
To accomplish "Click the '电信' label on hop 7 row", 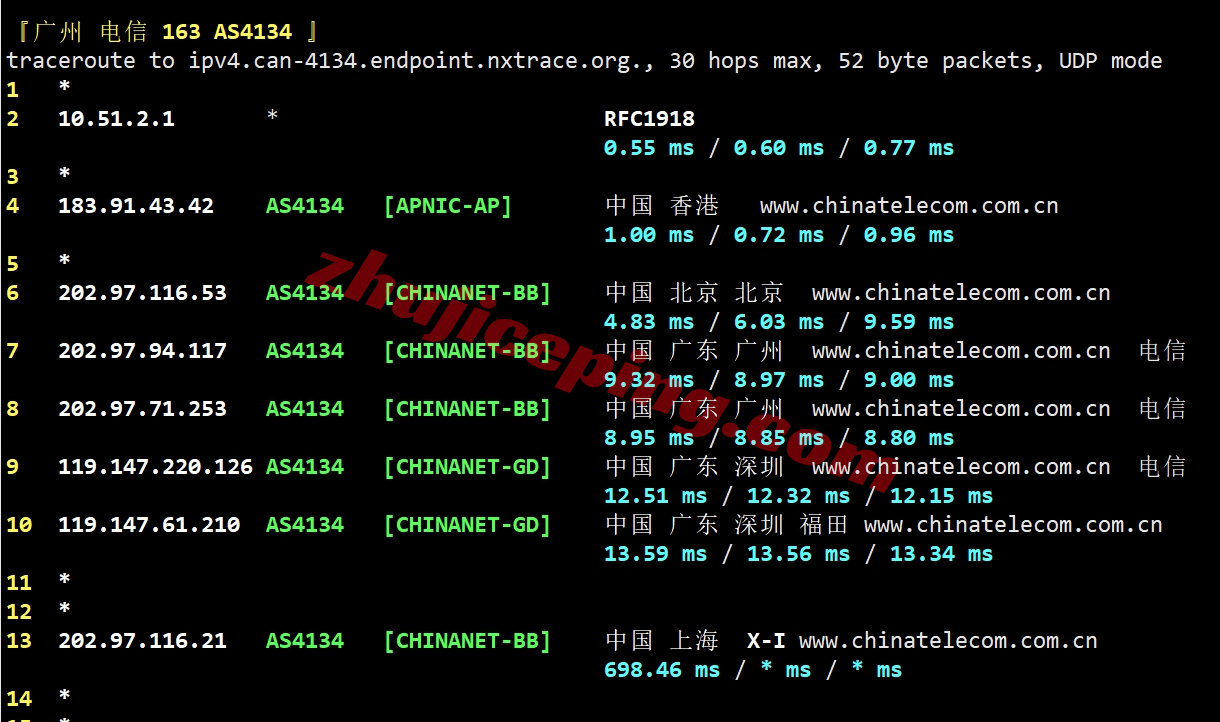I will point(1162,351).
